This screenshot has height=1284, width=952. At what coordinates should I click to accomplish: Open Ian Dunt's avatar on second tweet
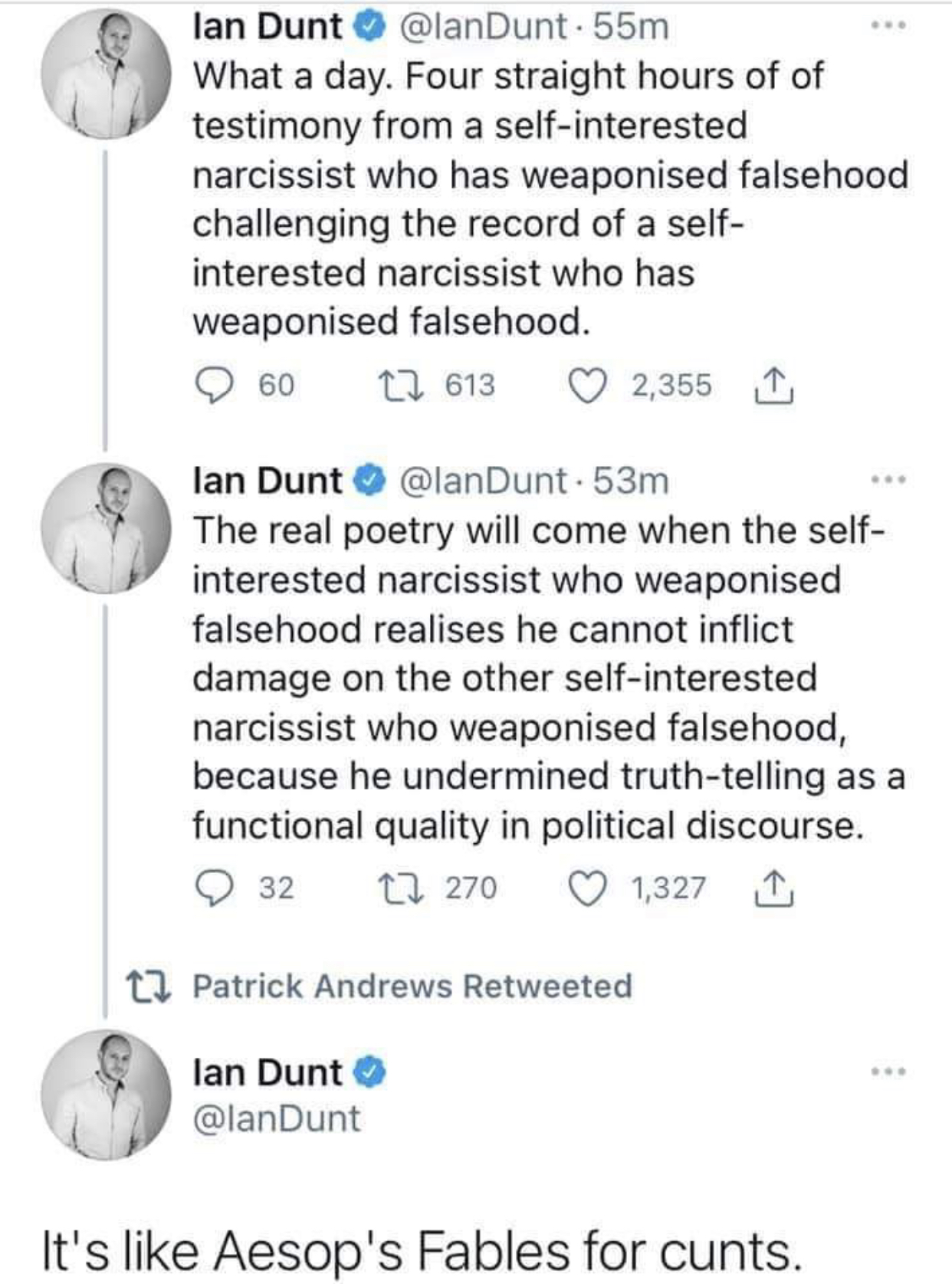coord(106,527)
